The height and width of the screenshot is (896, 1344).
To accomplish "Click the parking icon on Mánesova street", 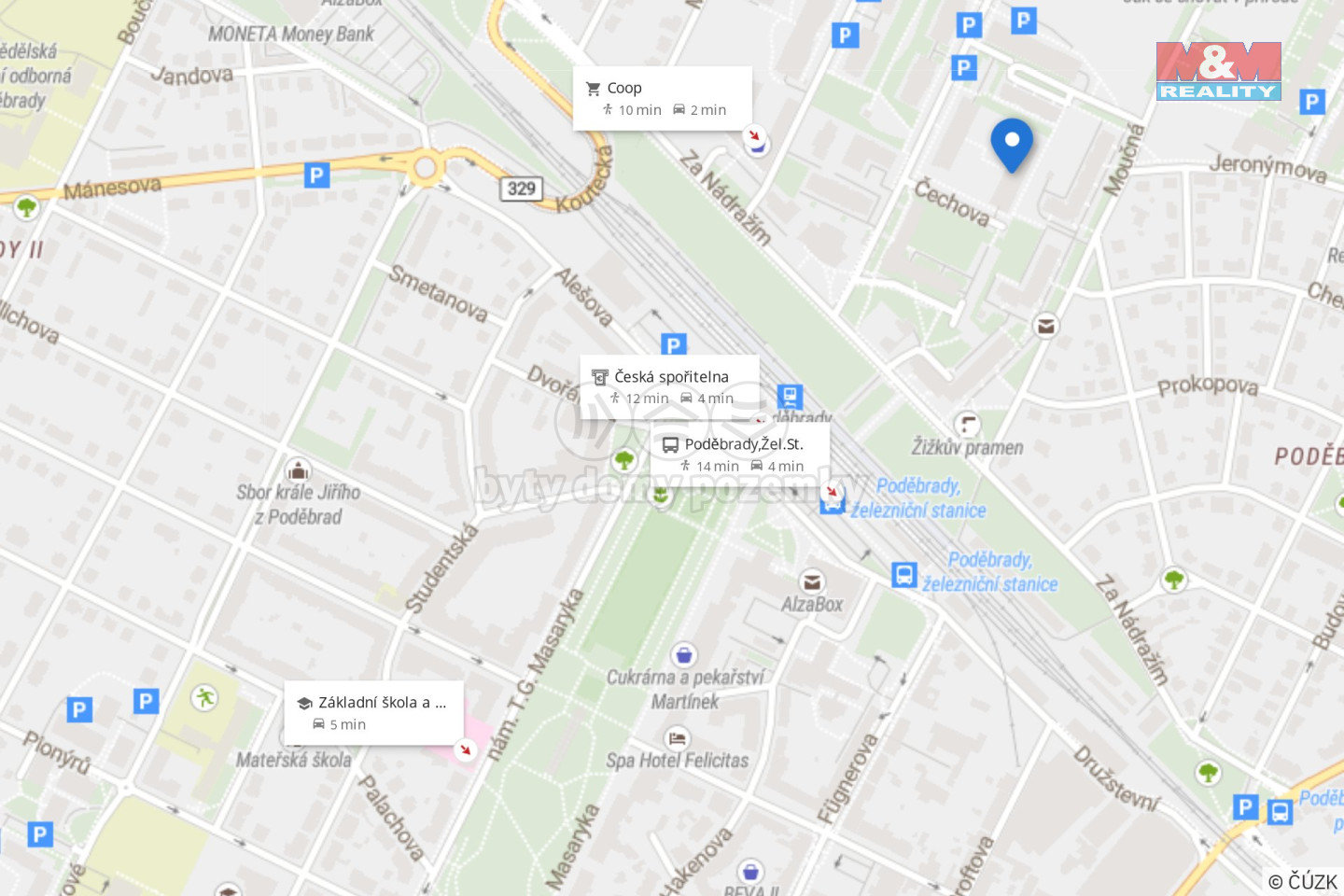I will [x=317, y=175].
